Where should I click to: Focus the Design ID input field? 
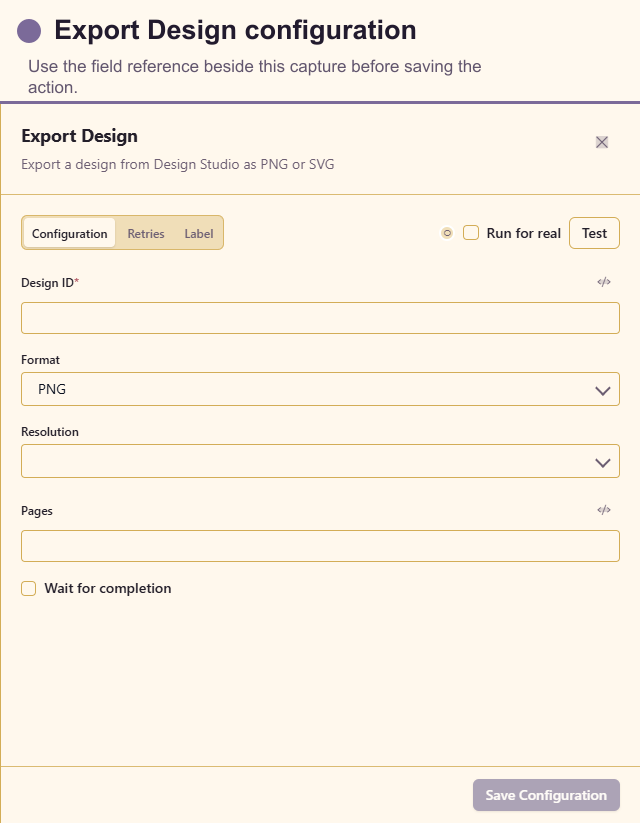pos(320,318)
